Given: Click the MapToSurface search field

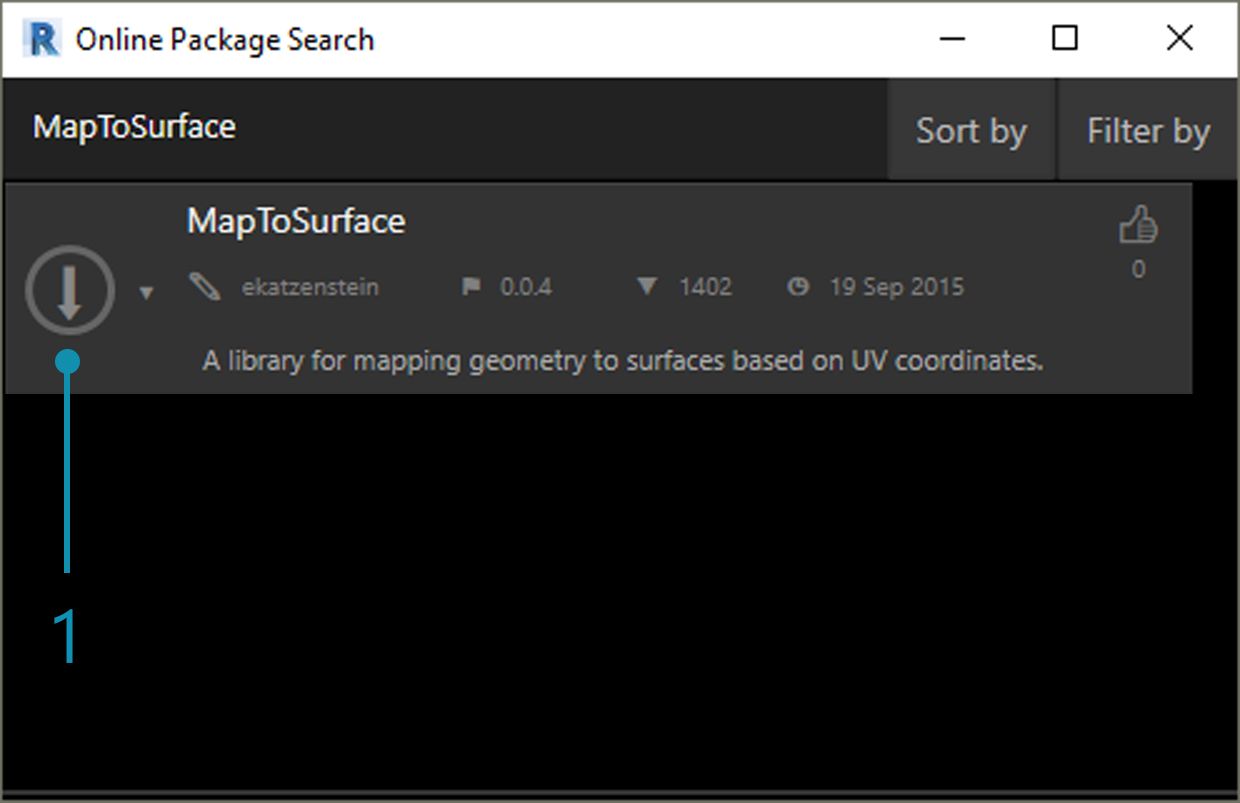Looking at the screenshot, I should coord(400,128).
